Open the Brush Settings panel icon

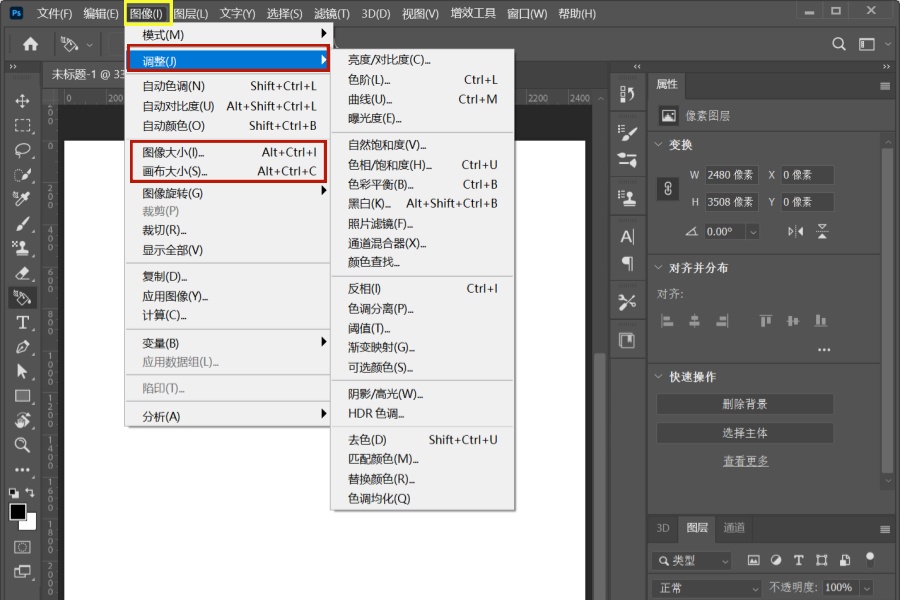coord(627,133)
